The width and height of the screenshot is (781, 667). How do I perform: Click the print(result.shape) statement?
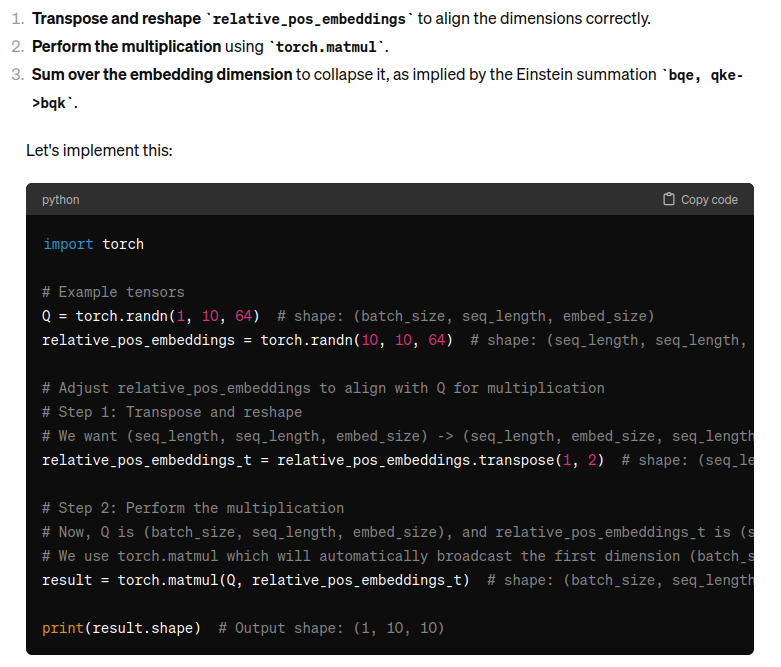pyautogui.click(x=122, y=628)
